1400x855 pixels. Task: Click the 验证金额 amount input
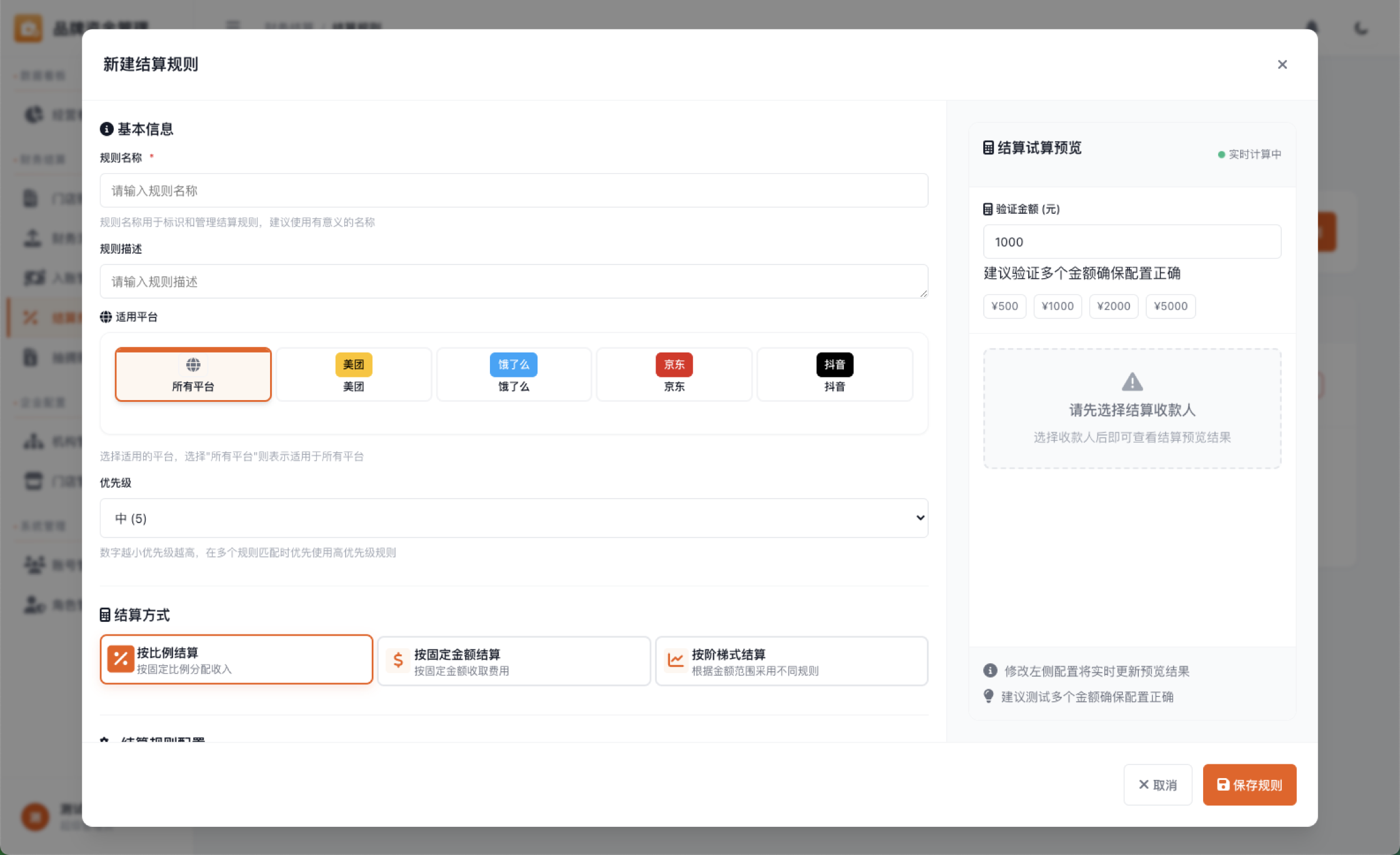pyautogui.click(x=1131, y=242)
